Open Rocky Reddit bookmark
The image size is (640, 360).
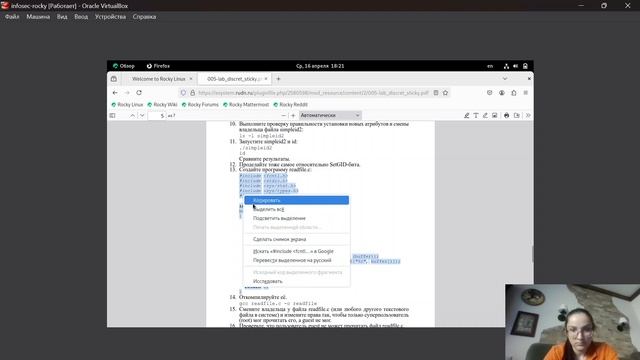pos(290,104)
